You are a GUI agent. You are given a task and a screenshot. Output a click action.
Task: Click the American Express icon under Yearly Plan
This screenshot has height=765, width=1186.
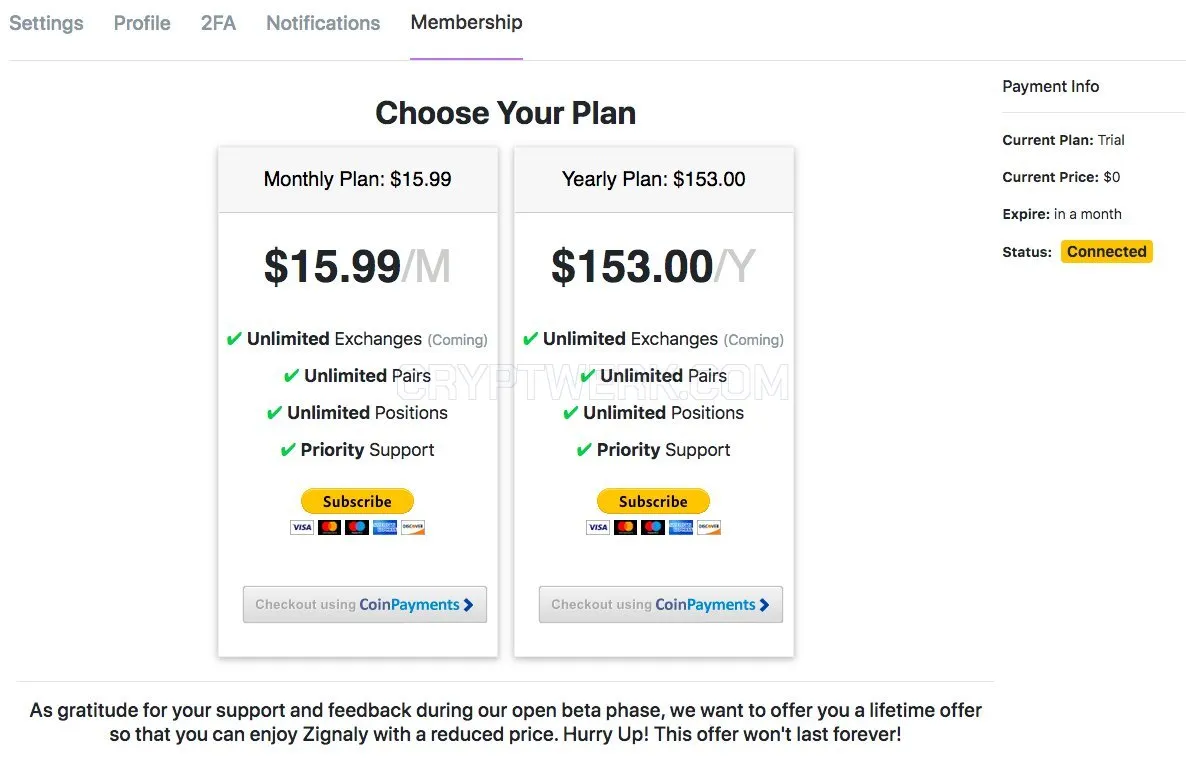pos(681,527)
